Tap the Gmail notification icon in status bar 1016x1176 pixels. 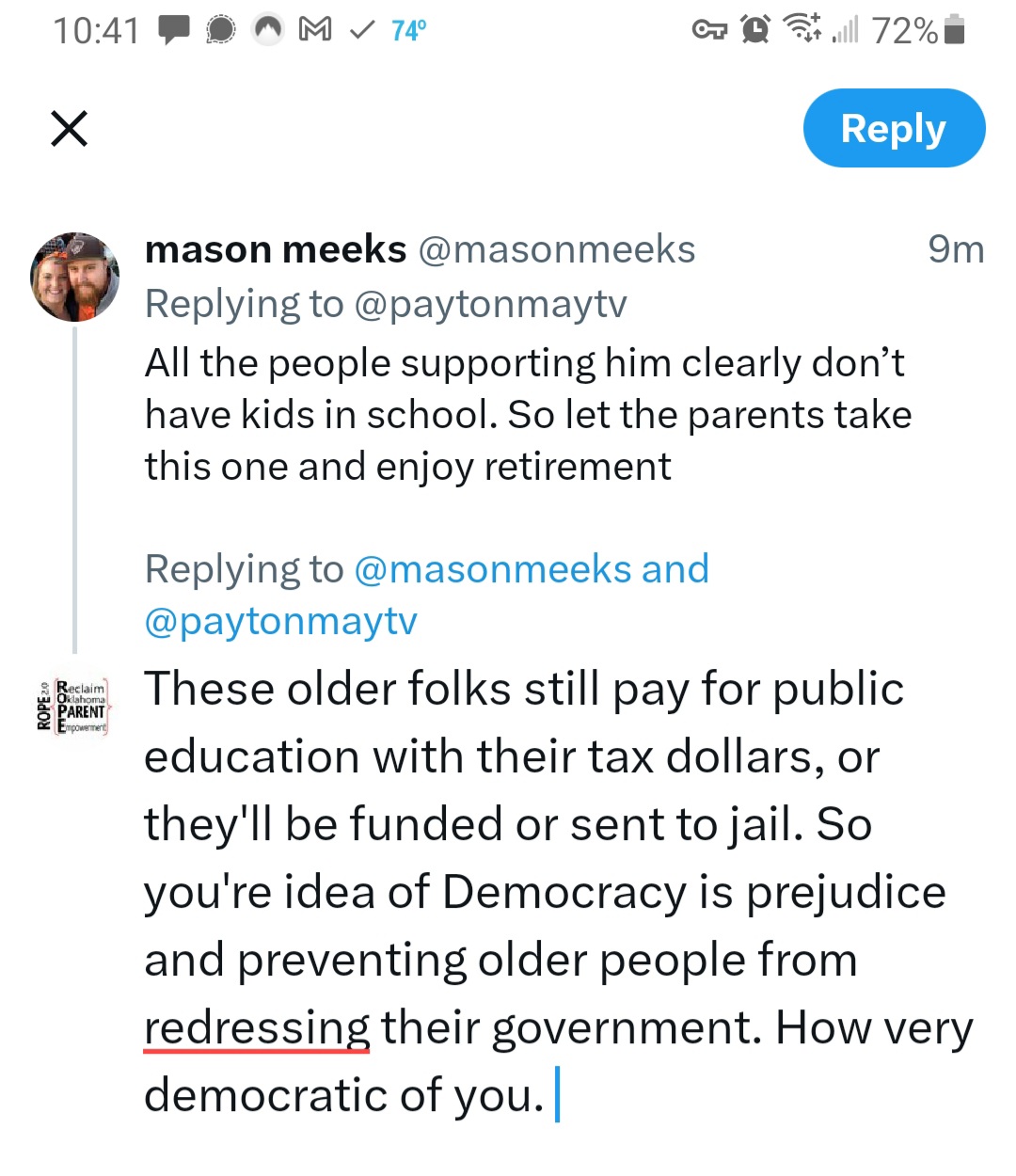click(x=314, y=31)
